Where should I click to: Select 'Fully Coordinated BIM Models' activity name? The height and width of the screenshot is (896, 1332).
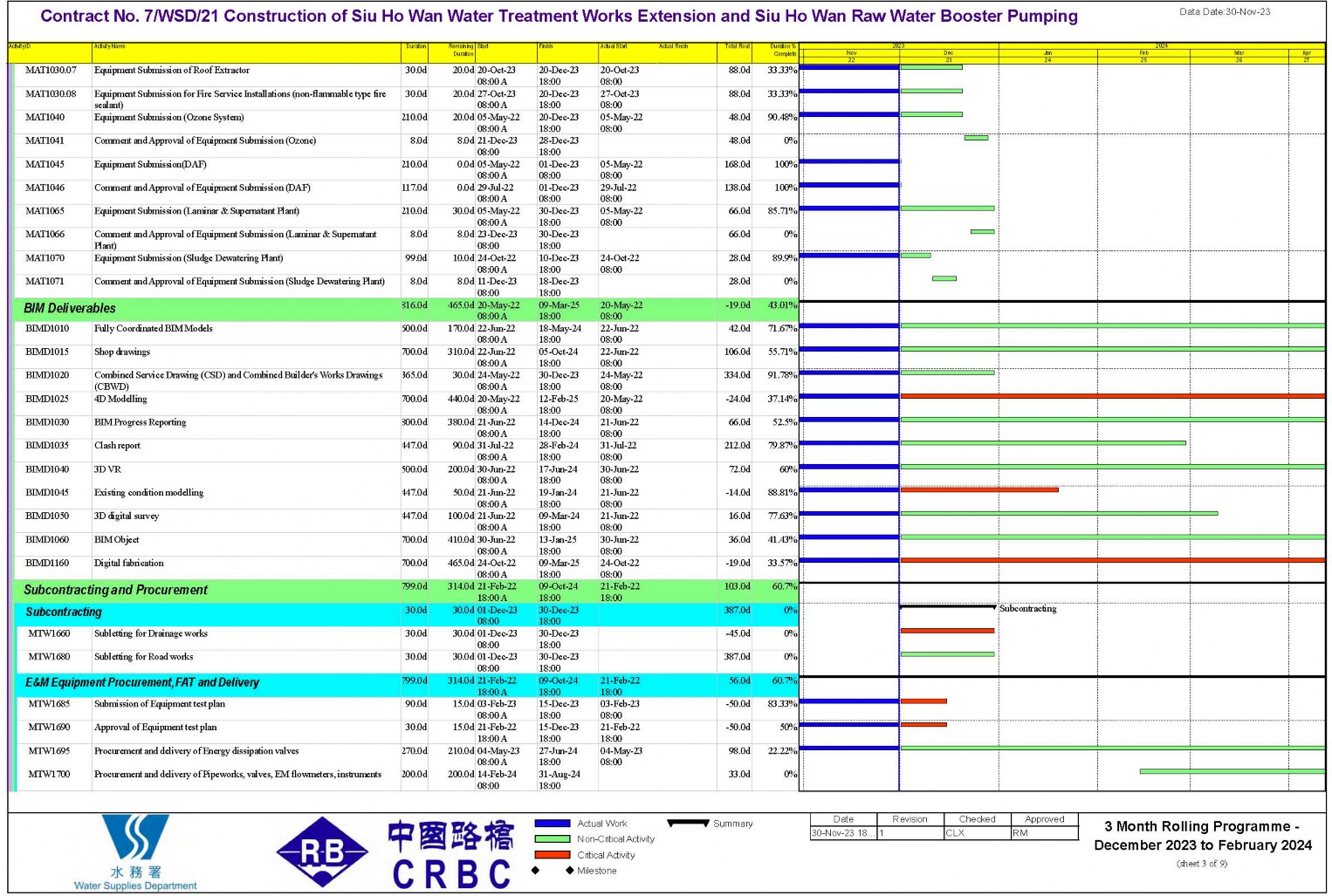pyautogui.click(x=154, y=329)
